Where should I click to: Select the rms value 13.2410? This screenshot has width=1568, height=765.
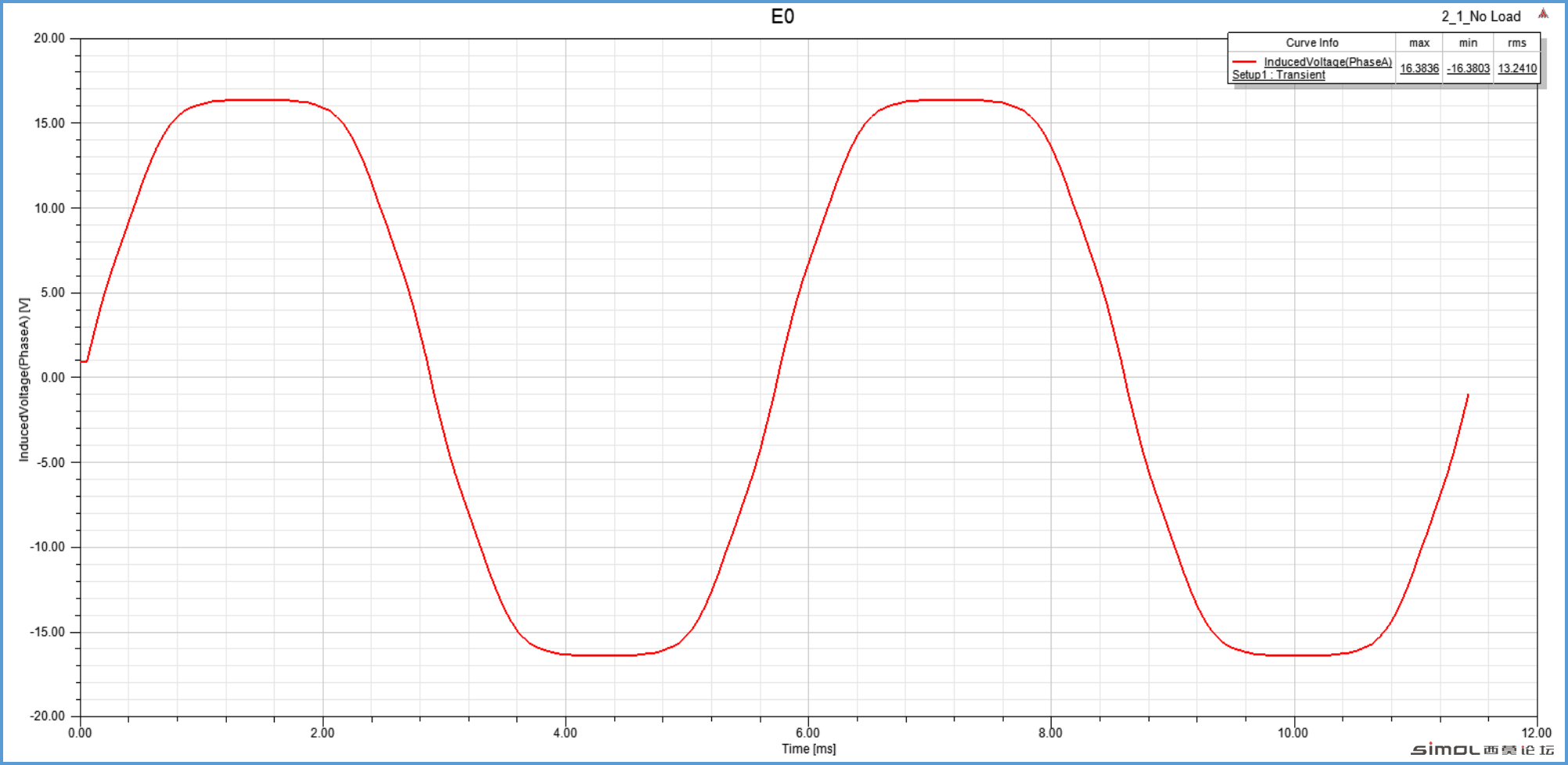point(1517,69)
